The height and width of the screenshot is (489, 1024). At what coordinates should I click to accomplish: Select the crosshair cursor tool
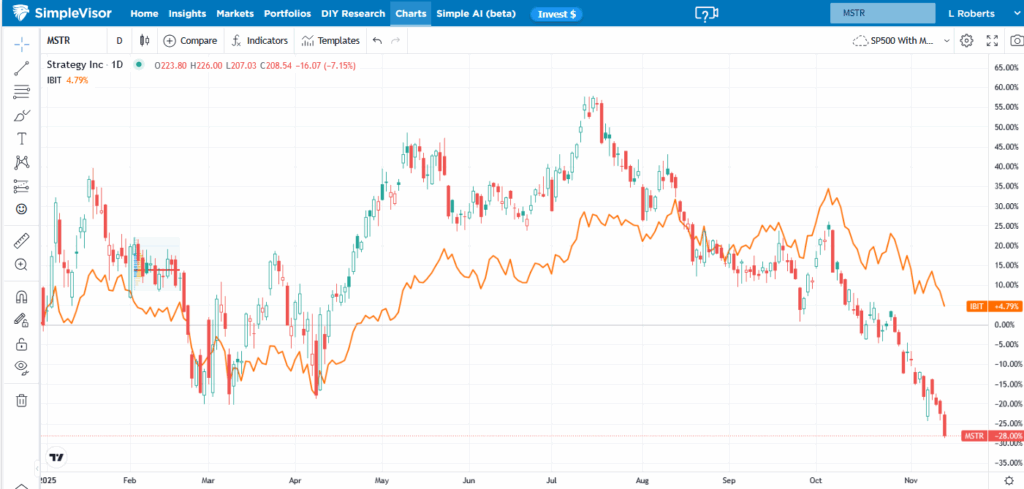[22, 44]
